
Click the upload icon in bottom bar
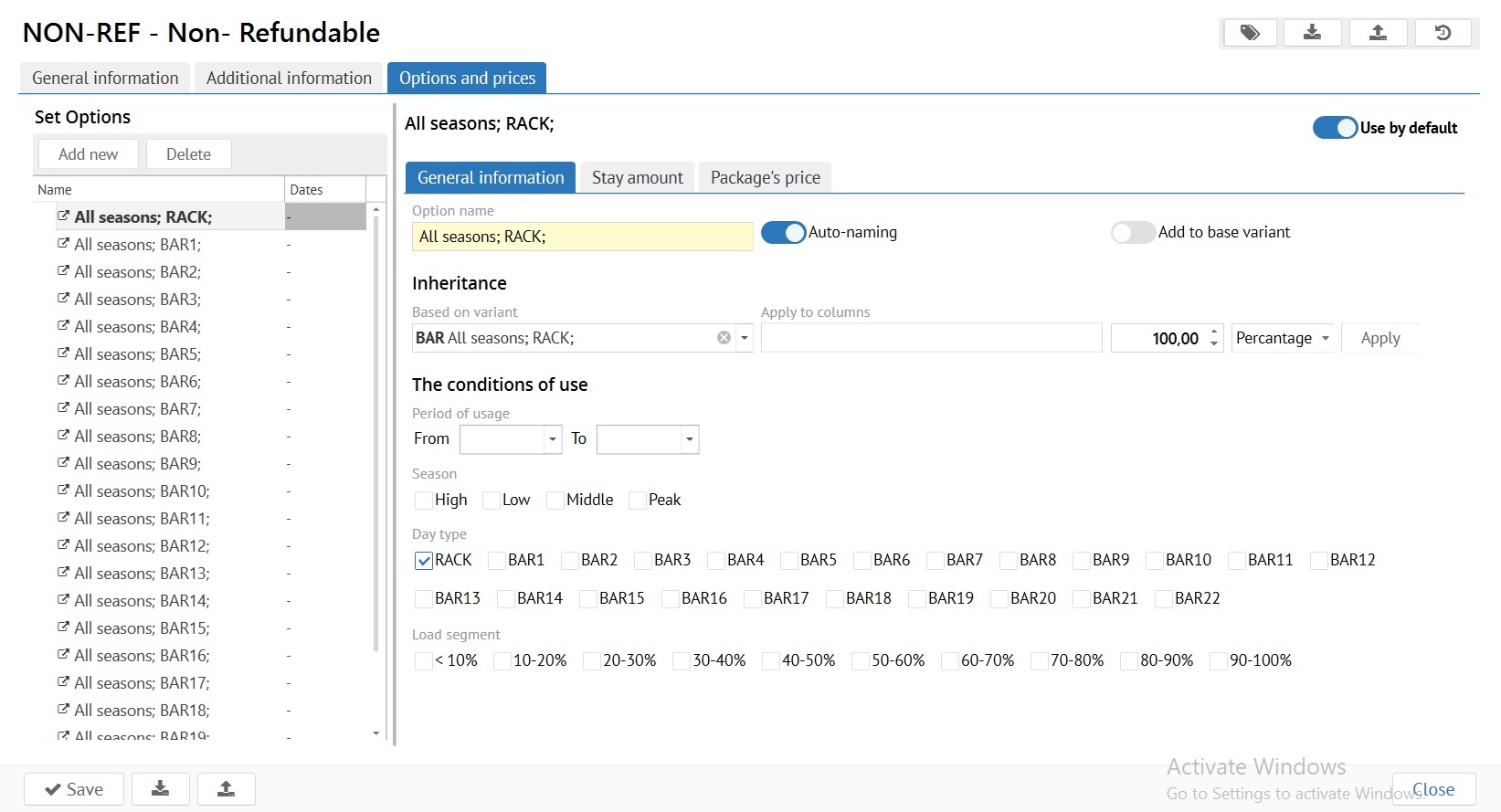(226, 789)
